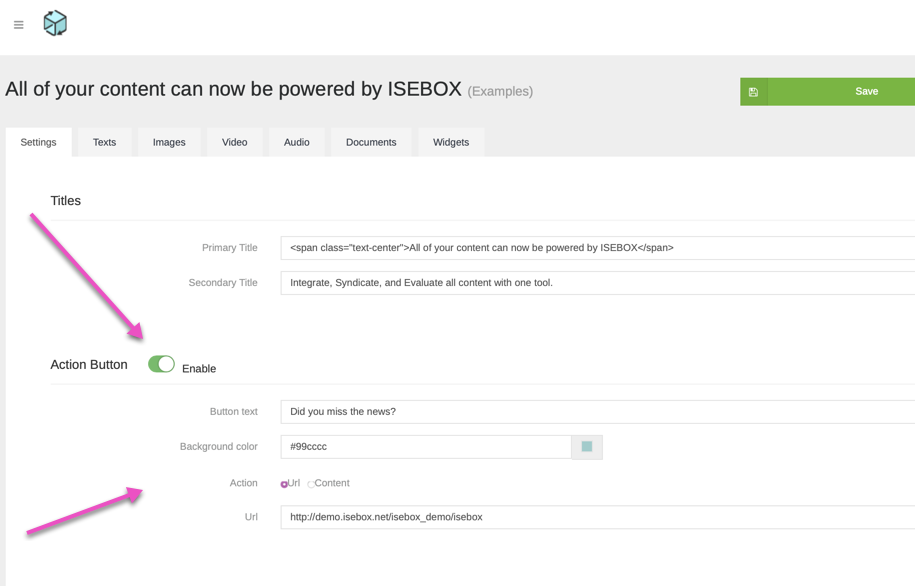The height and width of the screenshot is (586, 915).
Task: Select the Audio tab
Action: [x=296, y=142]
